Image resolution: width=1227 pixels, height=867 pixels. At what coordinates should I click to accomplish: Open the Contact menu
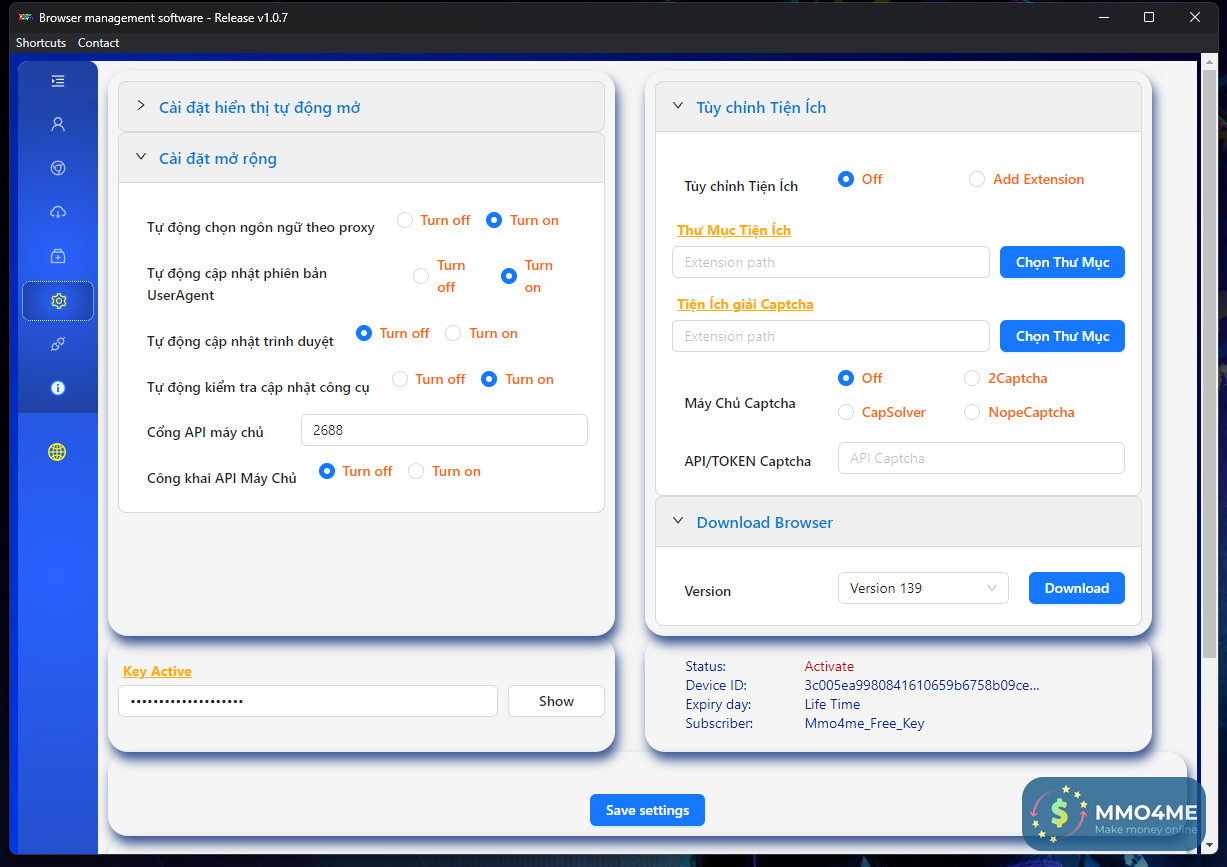(98, 43)
